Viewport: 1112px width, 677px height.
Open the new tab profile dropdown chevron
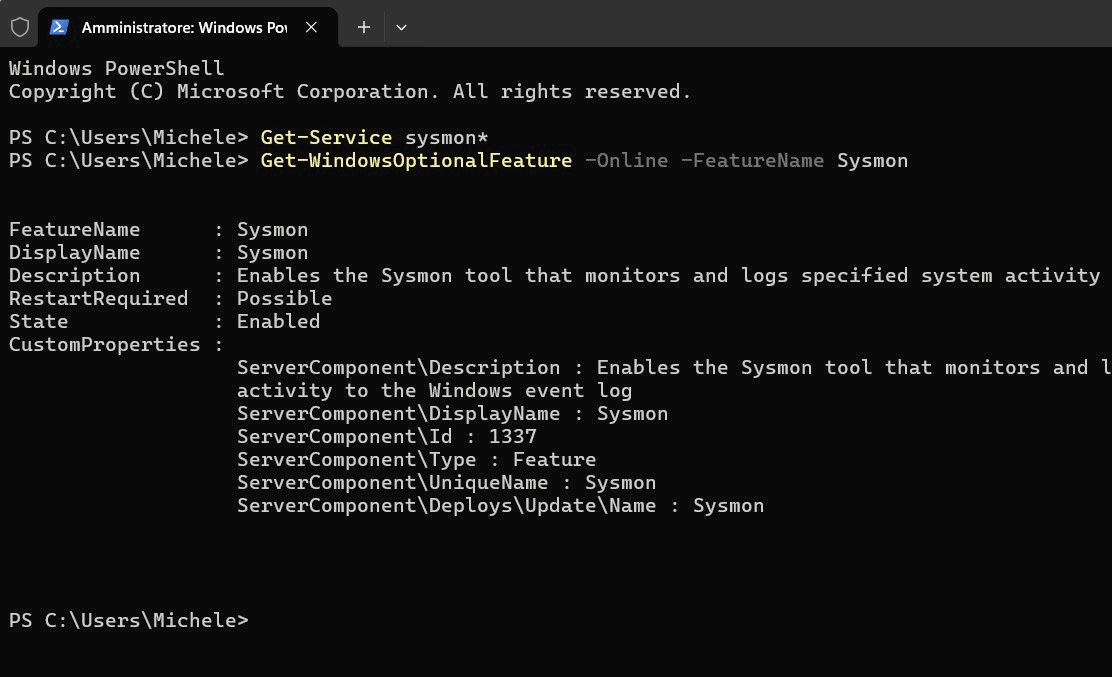click(x=401, y=27)
